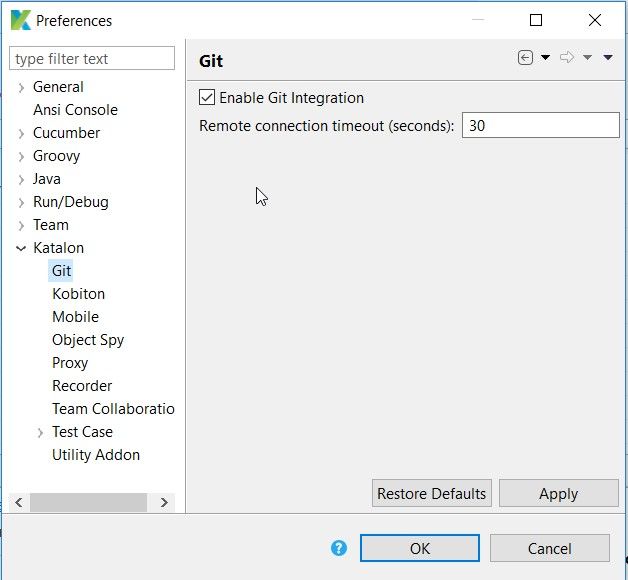Click the Restore Defaults button
The width and height of the screenshot is (628, 580).
[431, 493]
